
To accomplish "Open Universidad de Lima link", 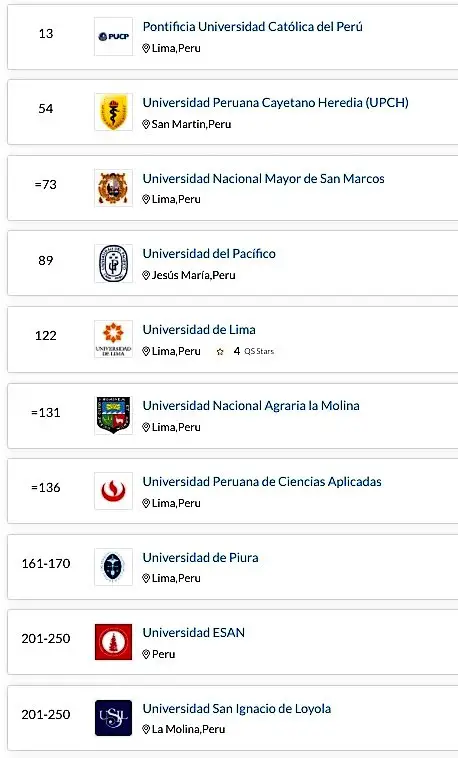I will point(199,330).
